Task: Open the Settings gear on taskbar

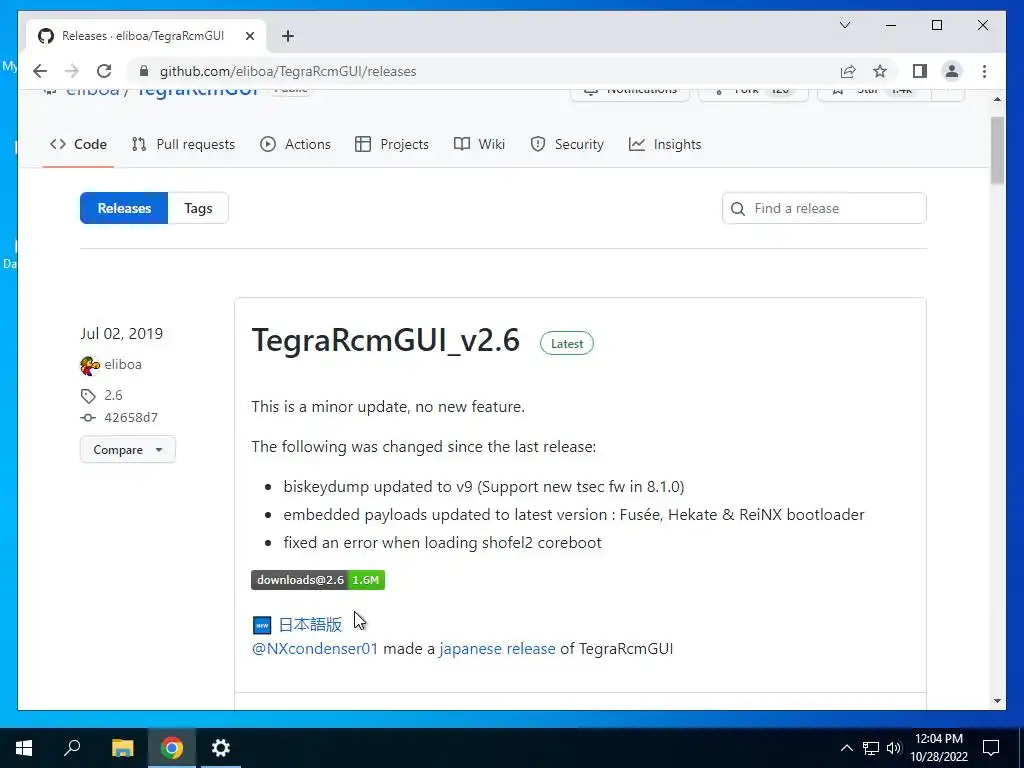Action: tap(221, 748)
